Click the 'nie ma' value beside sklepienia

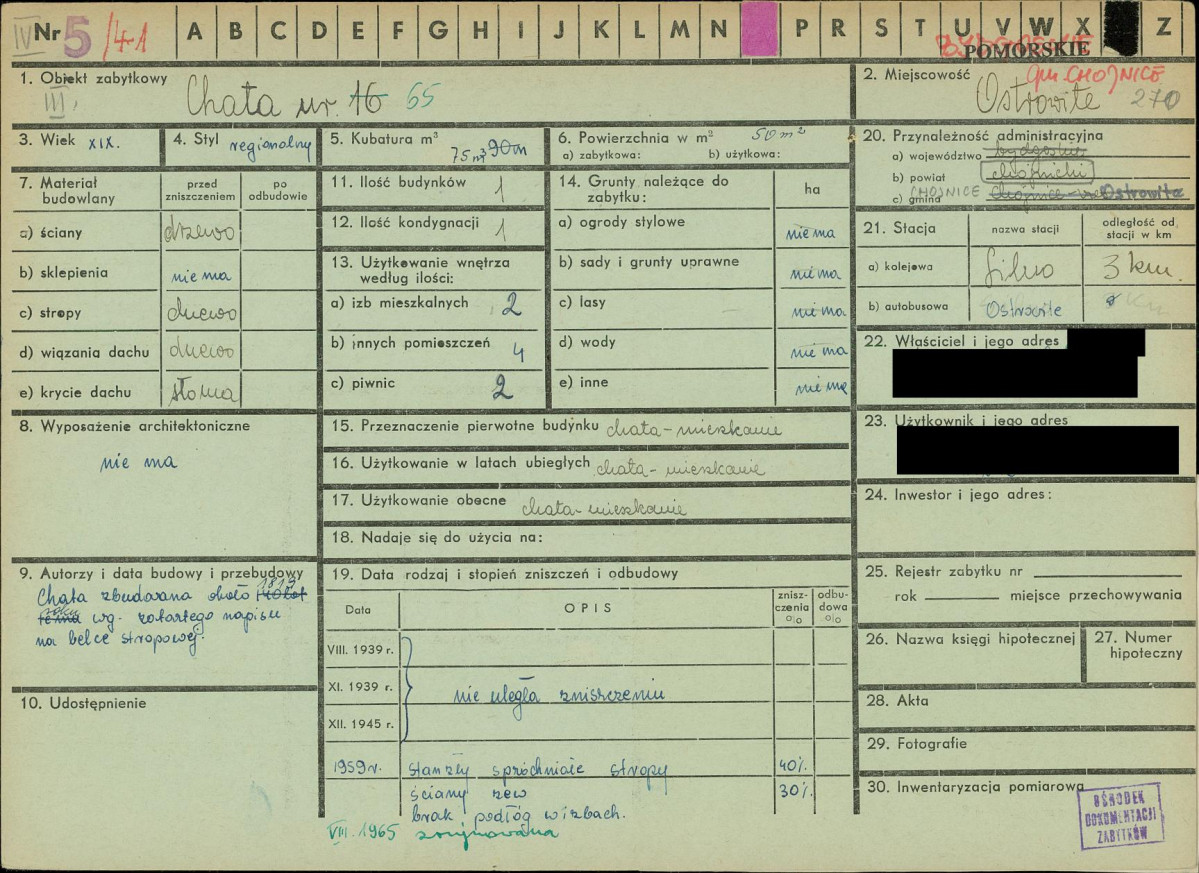click(x=200, y=276)
